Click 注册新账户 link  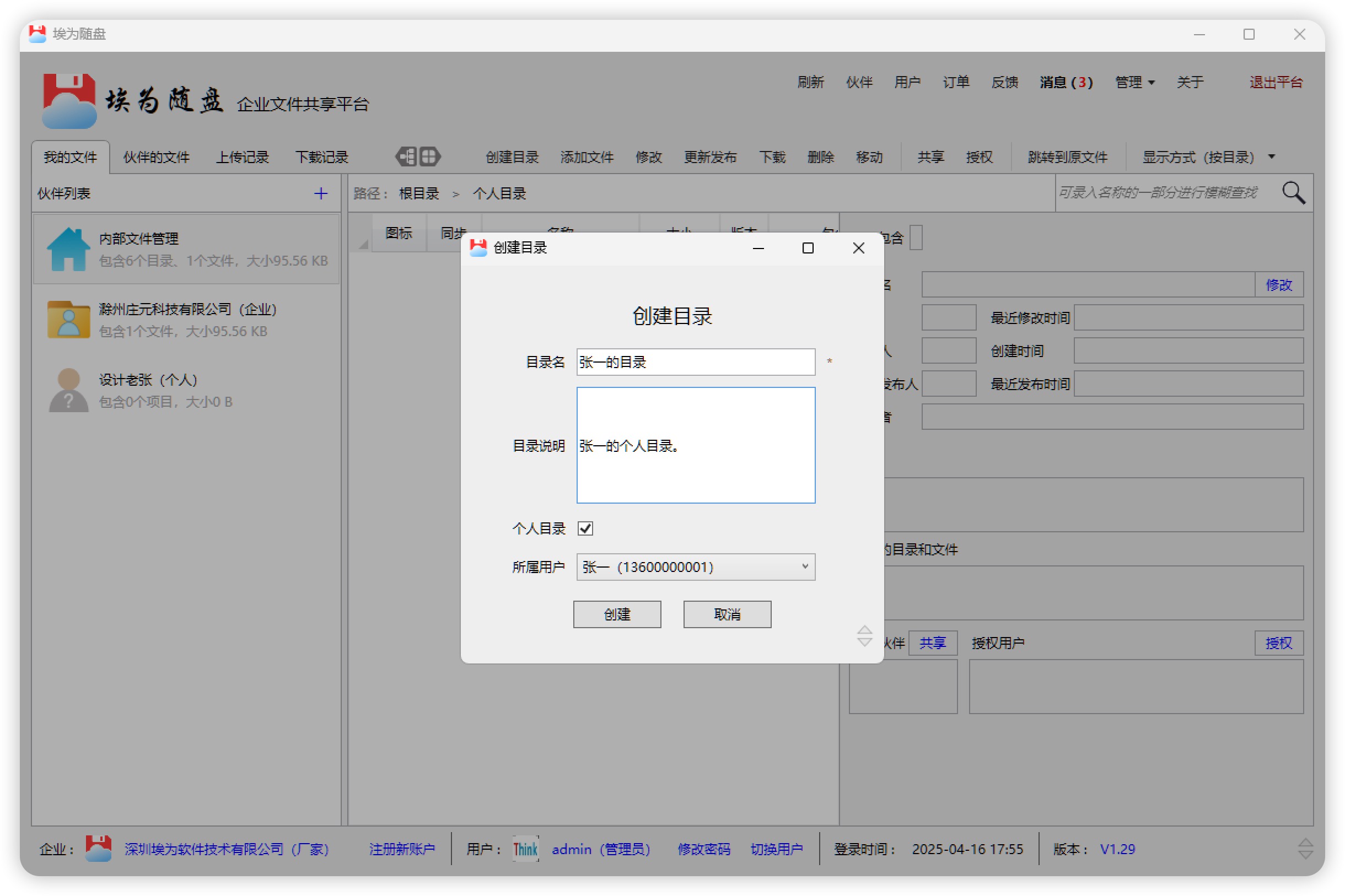point(402,849)
